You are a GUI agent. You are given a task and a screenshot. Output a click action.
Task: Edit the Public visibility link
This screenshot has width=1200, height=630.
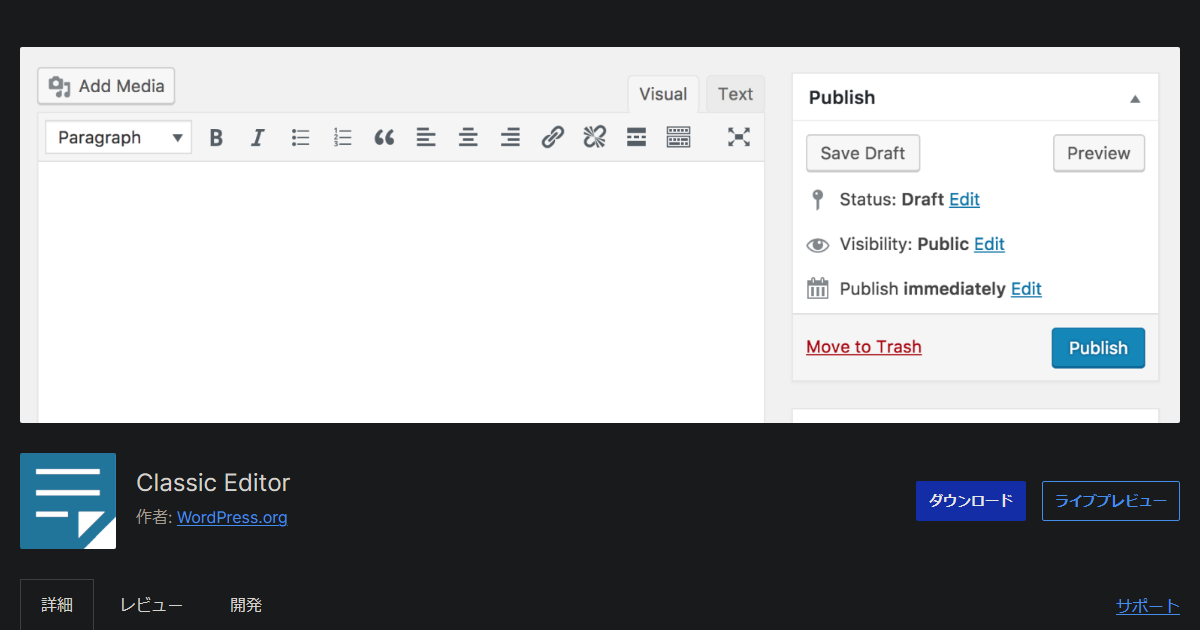tap(989, 244)
